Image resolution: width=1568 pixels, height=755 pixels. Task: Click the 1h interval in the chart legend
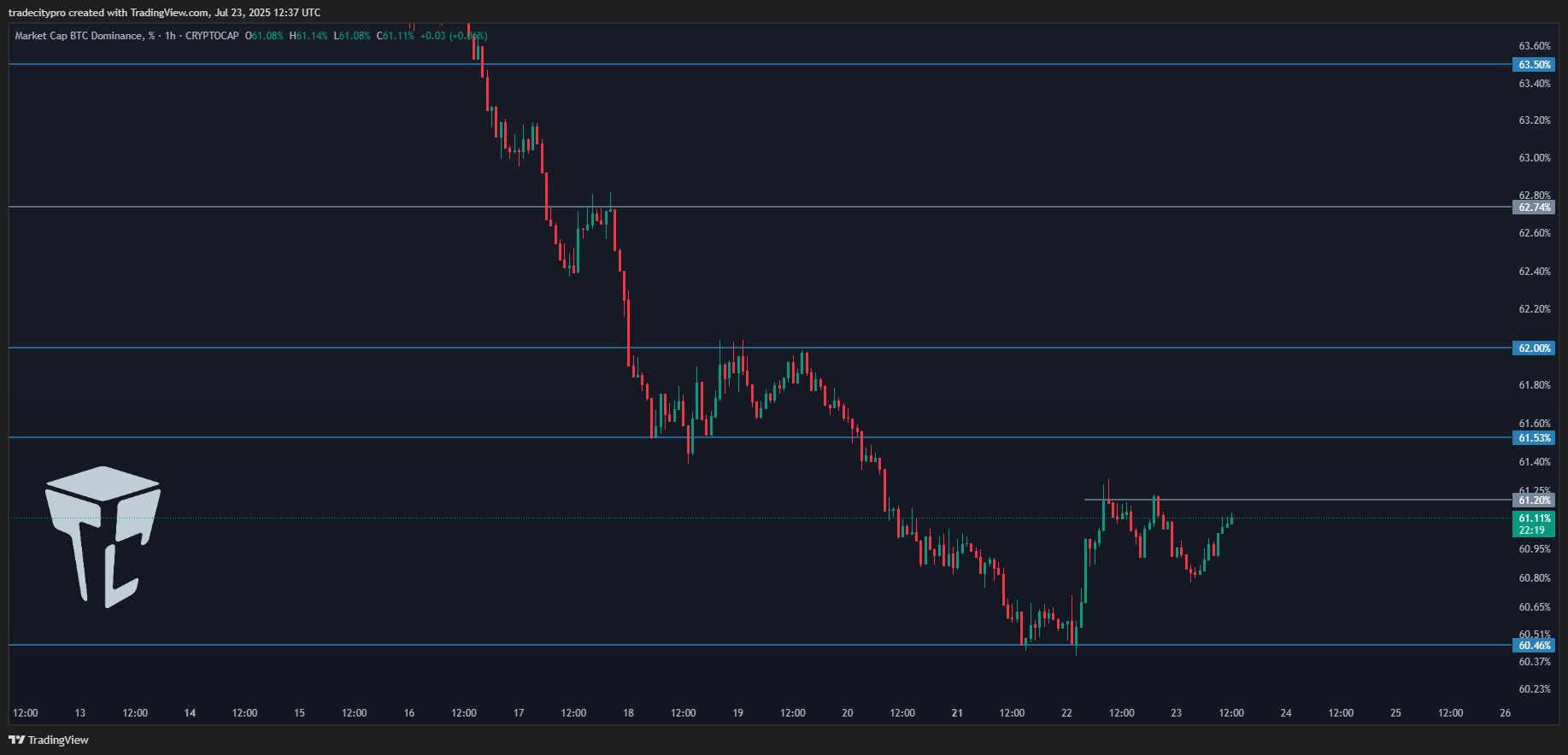pyautogui.click(x=170, y=36)
